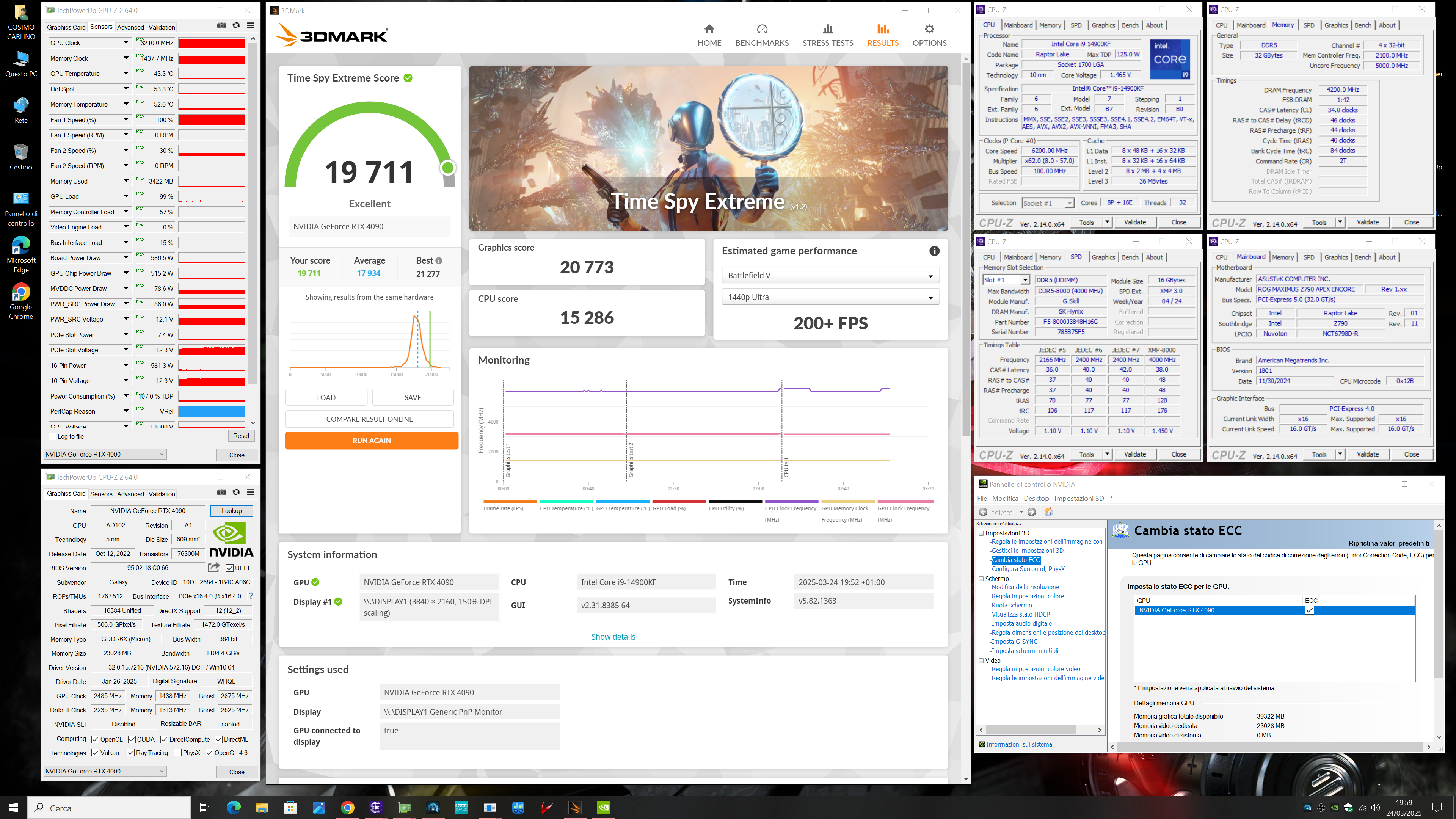Toggle Log to file checkbox in GPU-Z

coord(53,436)
